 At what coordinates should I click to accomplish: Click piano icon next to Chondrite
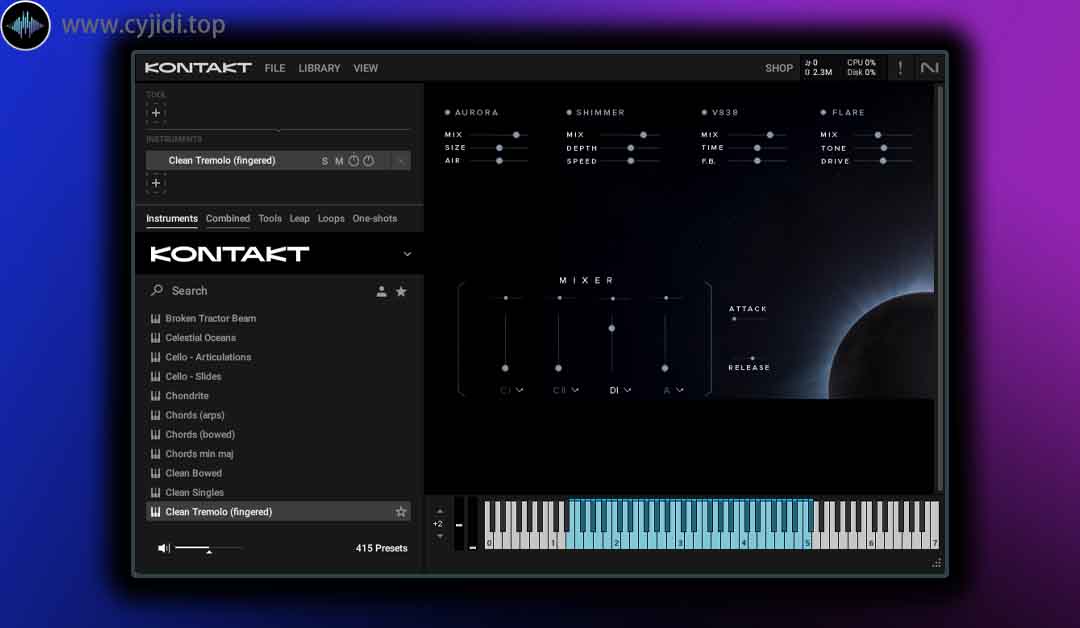pos(156,396)
